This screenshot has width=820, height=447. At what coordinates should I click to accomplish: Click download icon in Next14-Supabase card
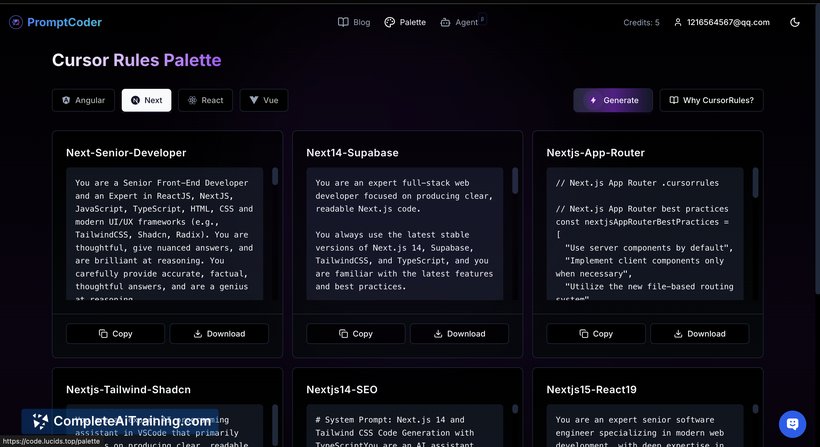point(438,334)
